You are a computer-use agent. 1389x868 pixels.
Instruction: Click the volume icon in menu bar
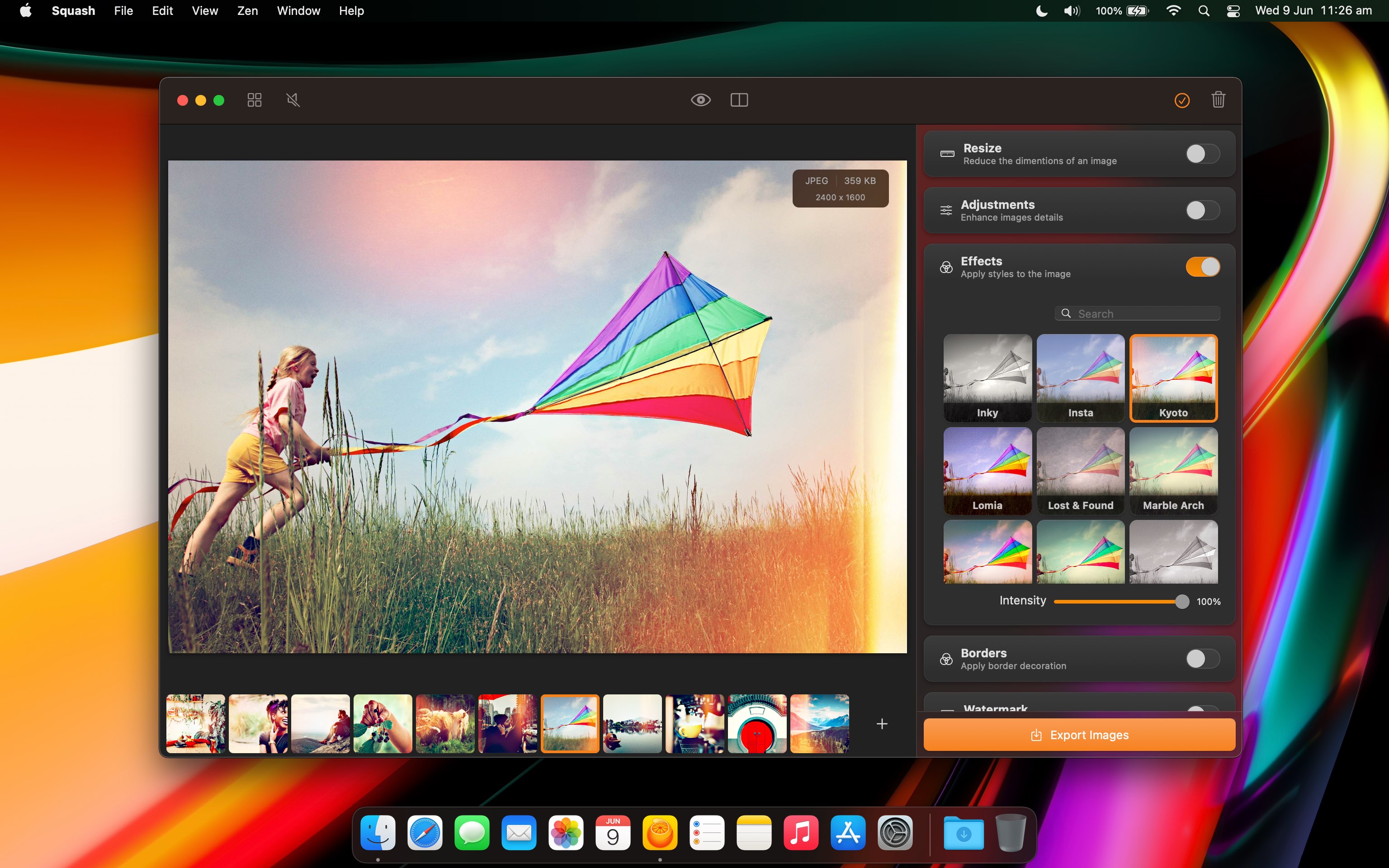point(1071,11)
